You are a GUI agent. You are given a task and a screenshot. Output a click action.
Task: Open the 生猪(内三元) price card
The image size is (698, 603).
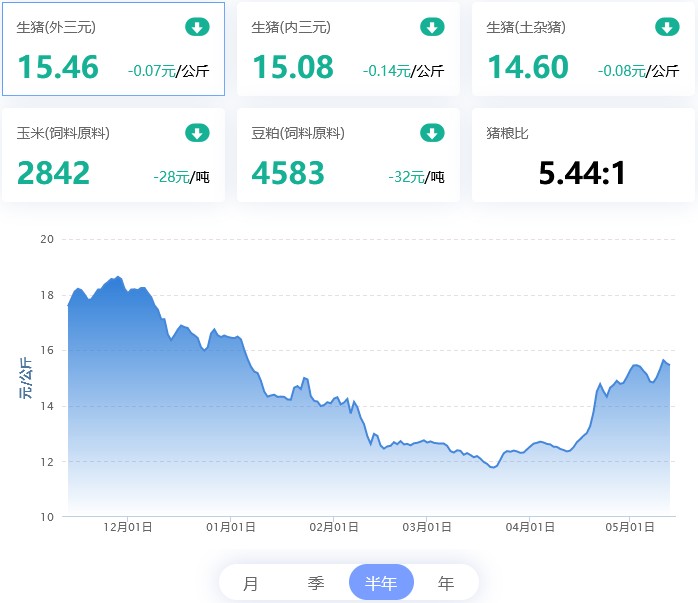click(x=348, y=49)
